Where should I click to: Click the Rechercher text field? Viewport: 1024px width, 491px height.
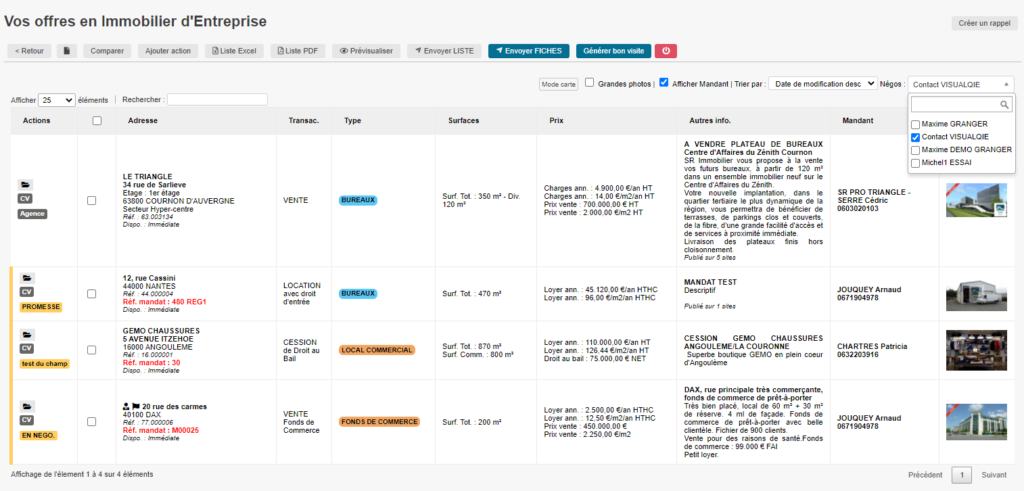(217, 100)
